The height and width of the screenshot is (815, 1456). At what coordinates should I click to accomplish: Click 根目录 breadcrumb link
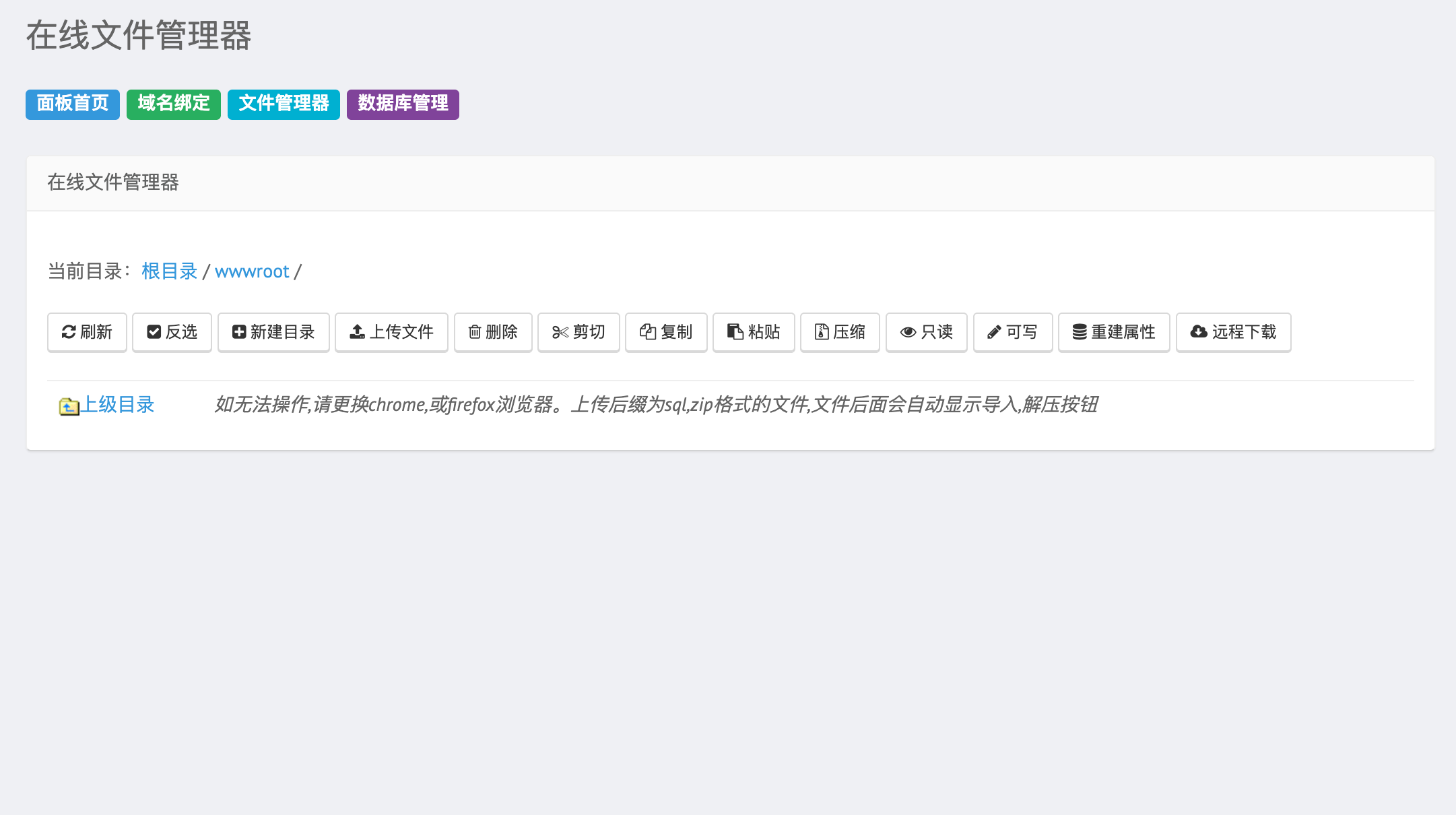coord(168,271)
